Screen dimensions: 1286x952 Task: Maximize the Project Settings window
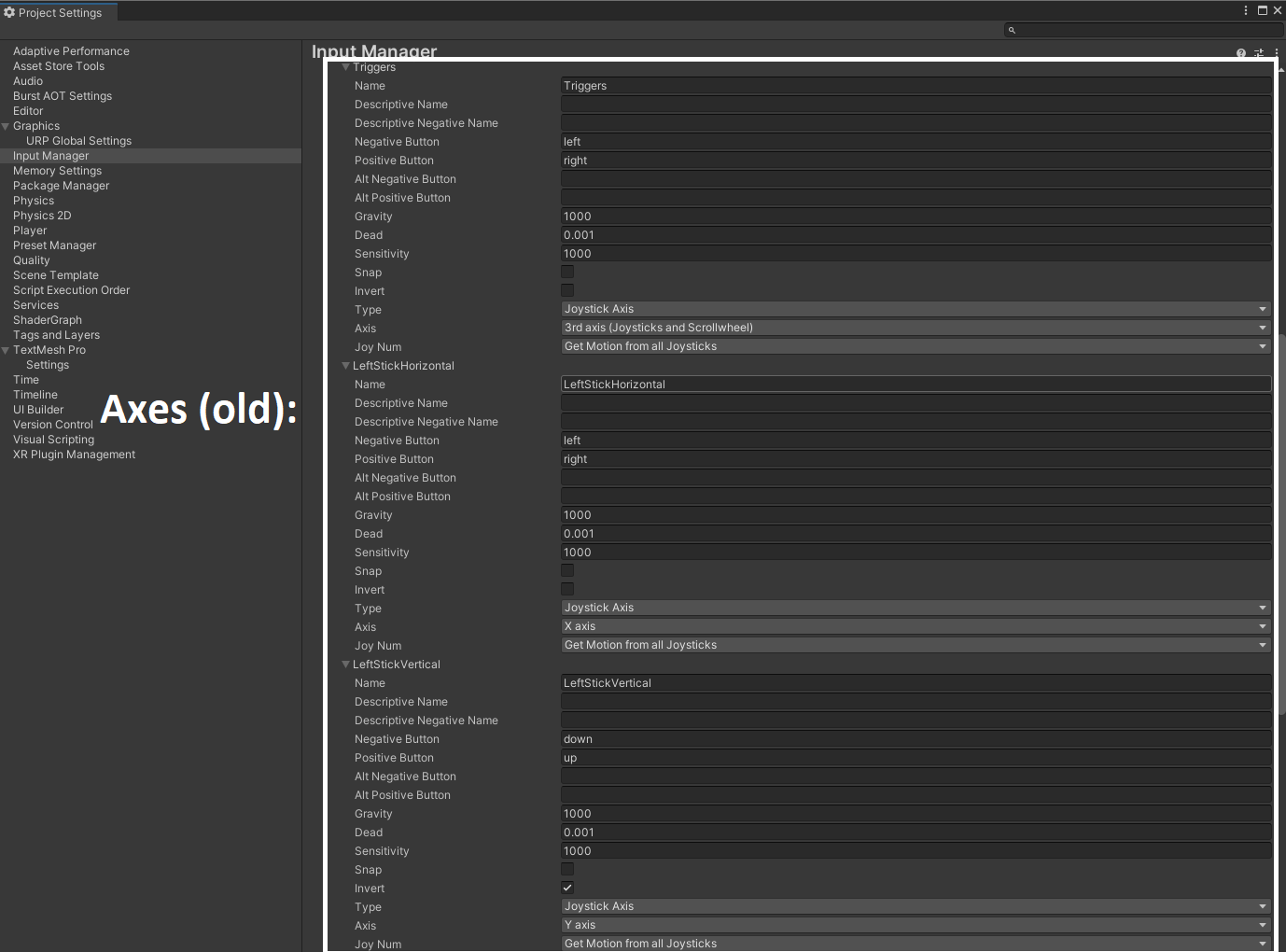[x=1263, y=10]
